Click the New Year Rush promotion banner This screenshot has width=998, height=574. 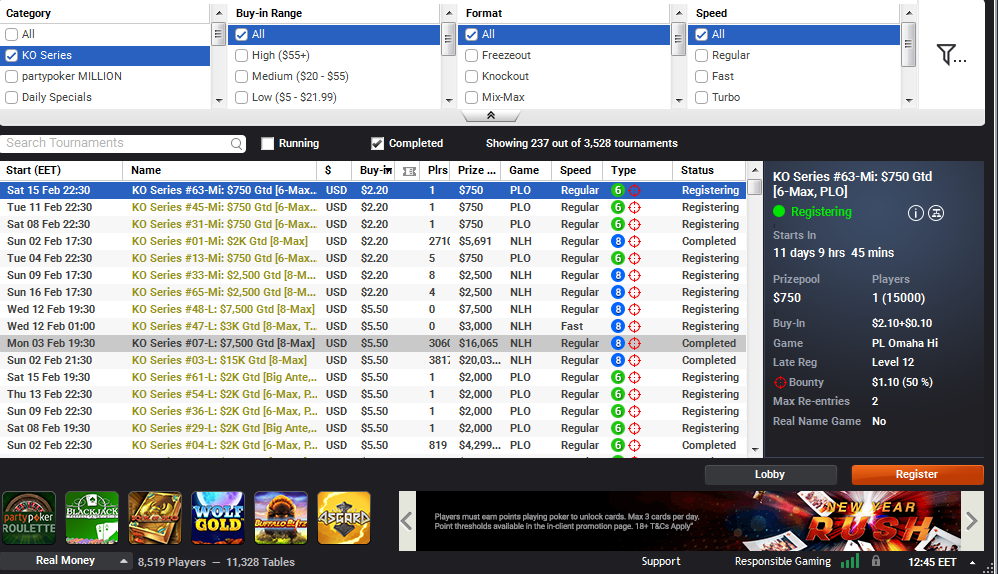(688, 521)
